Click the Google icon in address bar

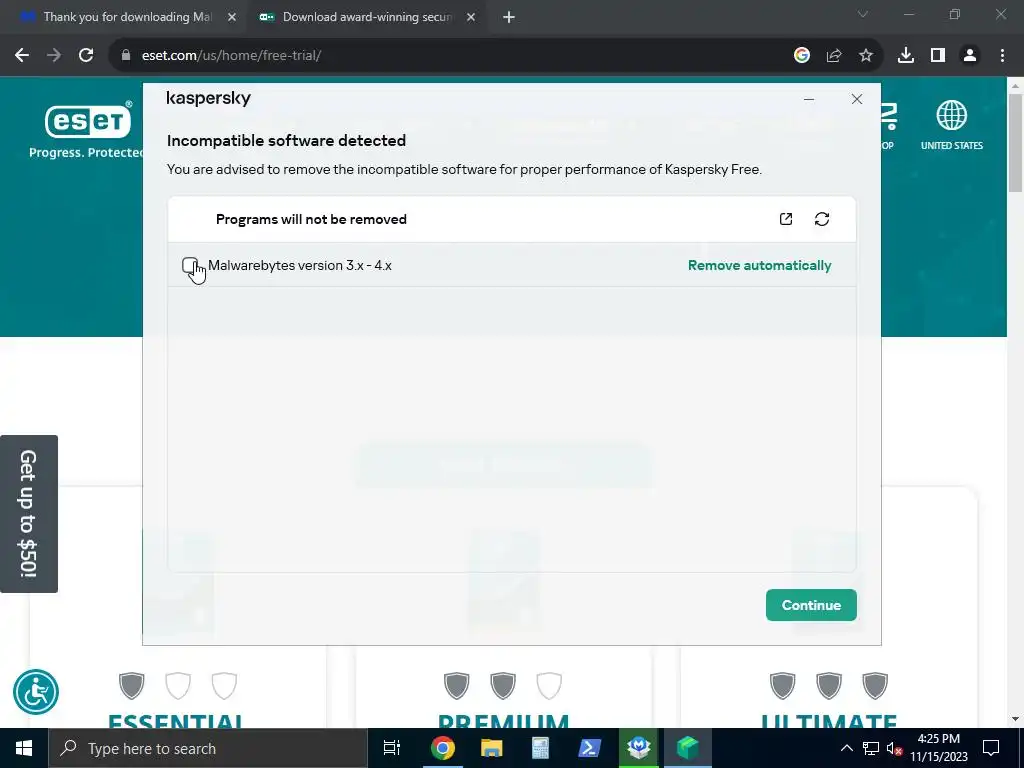coord(802,56)
